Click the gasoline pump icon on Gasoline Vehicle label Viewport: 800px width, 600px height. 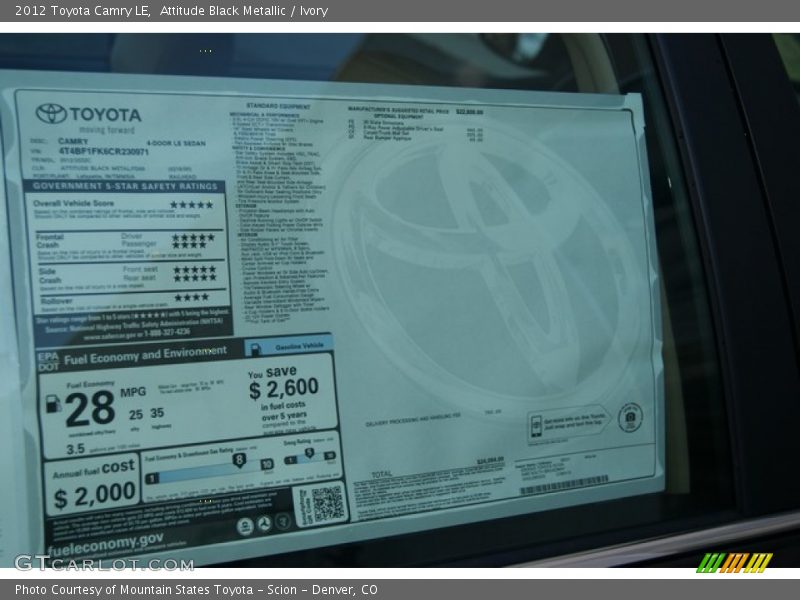[257, 347]
